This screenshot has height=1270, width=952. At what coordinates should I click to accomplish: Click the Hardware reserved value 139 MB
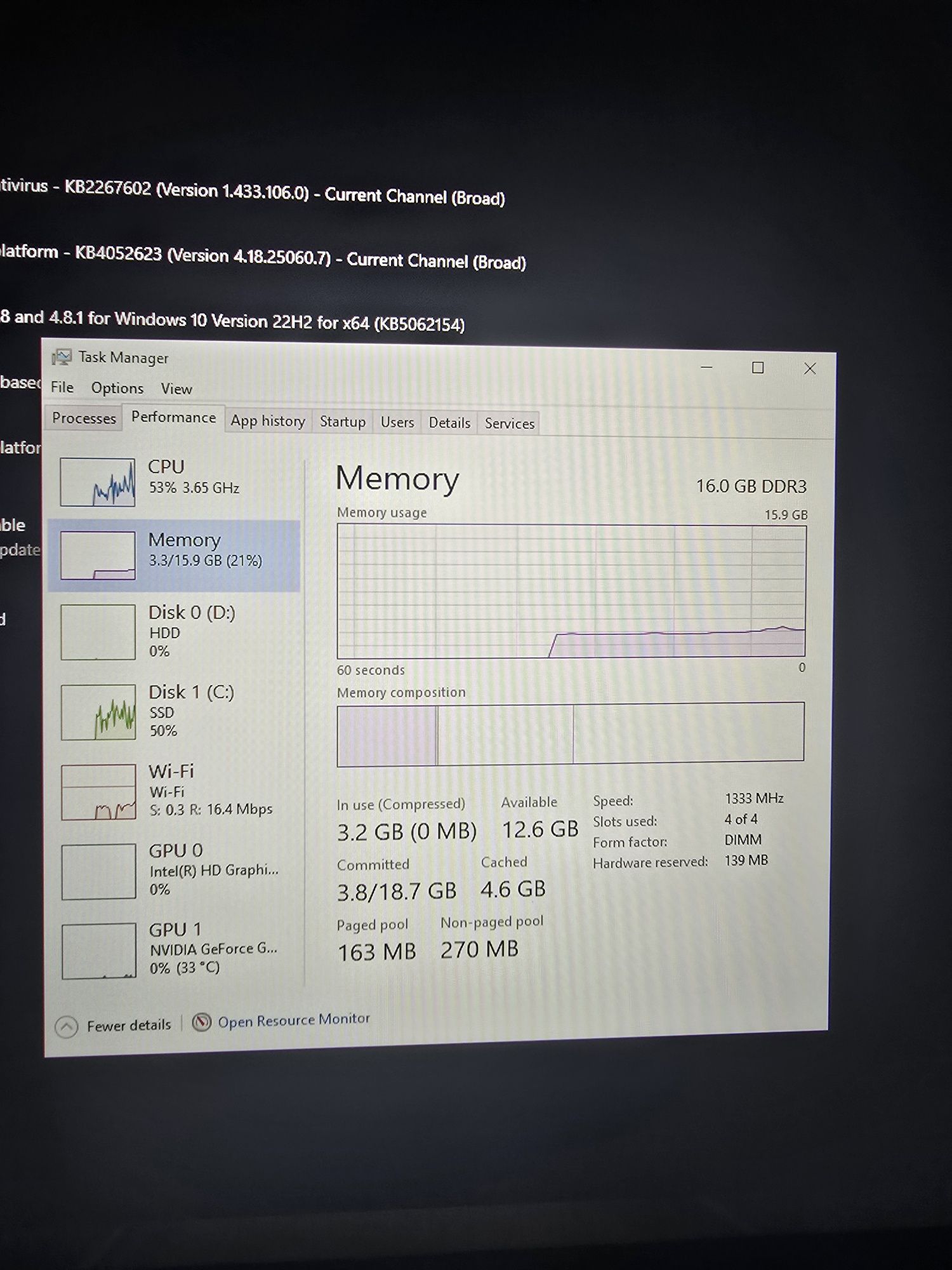coord(746,860)
